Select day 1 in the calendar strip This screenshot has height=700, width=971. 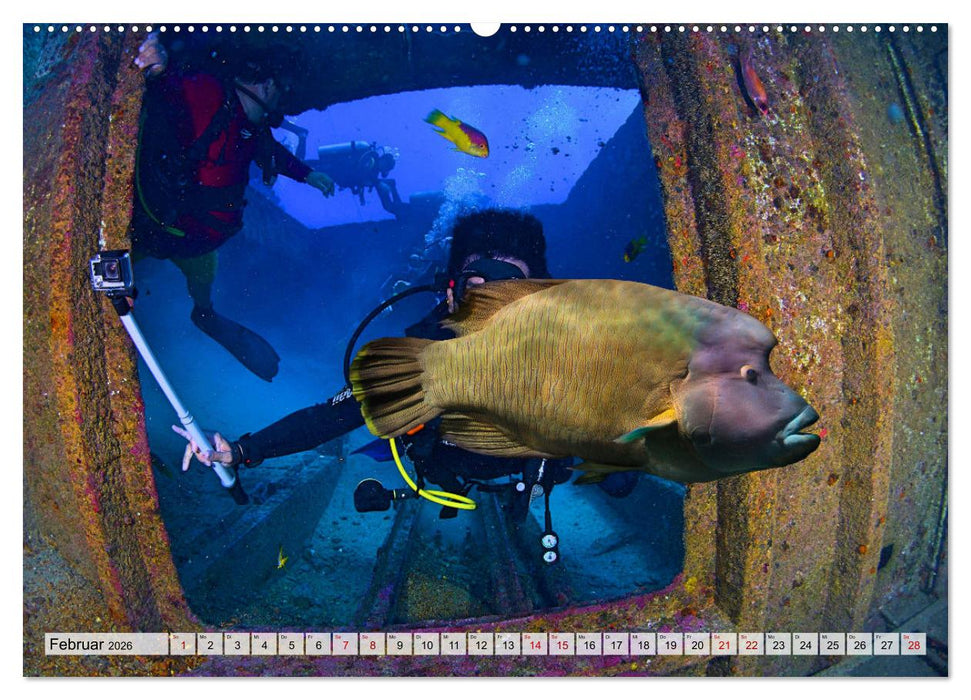182,645
